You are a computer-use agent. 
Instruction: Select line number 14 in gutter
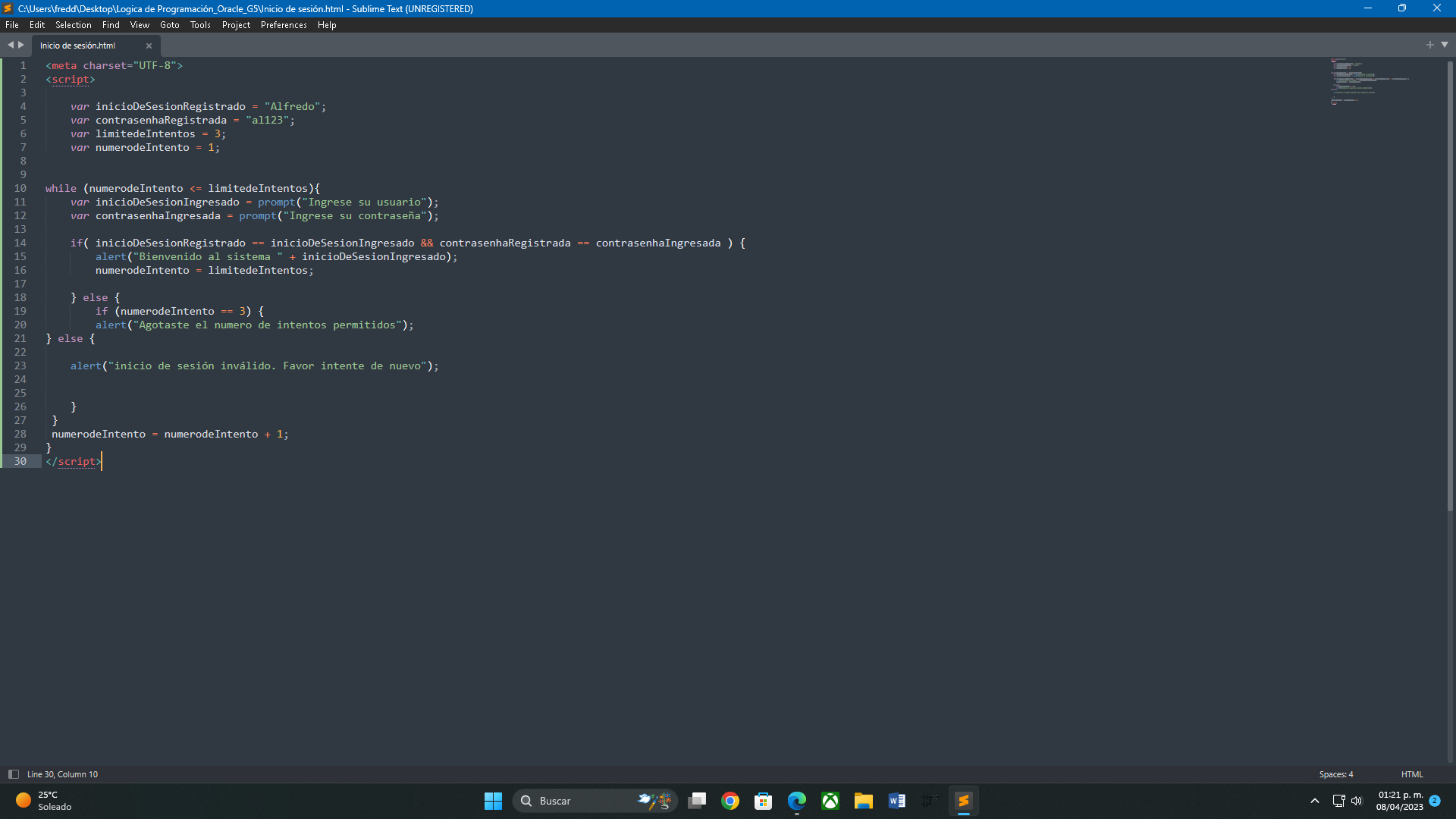pos(20,243)
